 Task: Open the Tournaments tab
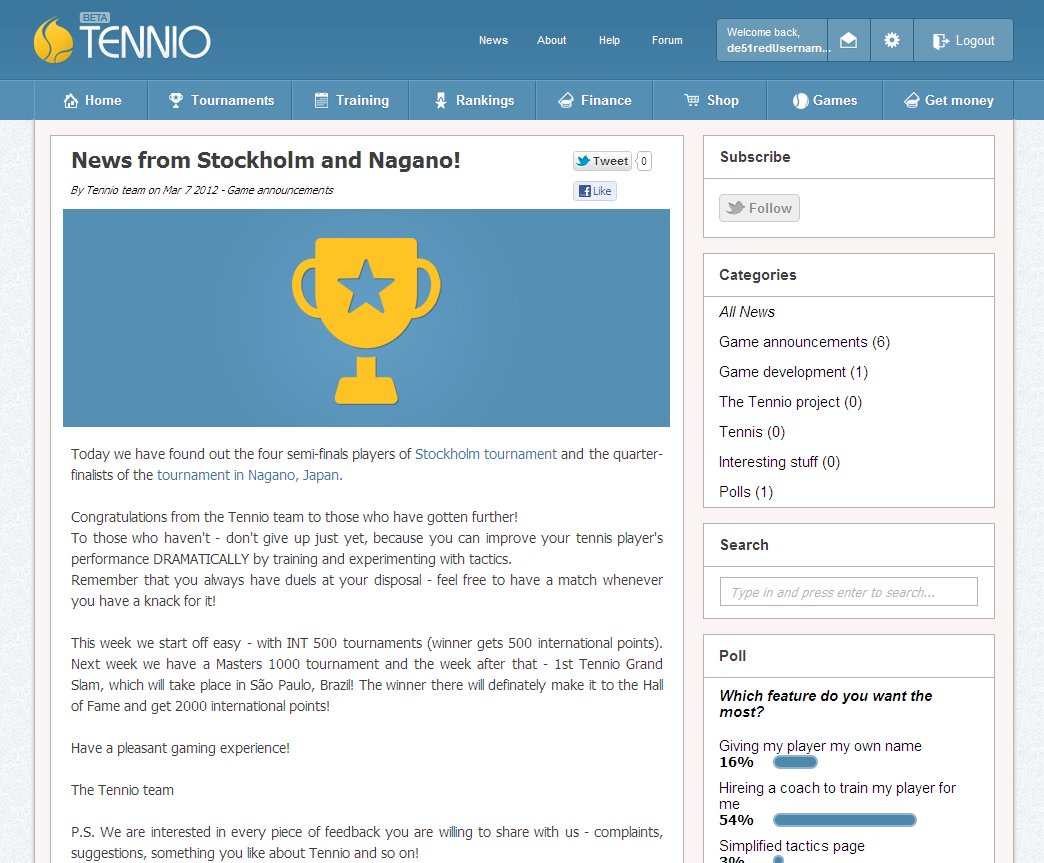(220, 101)
